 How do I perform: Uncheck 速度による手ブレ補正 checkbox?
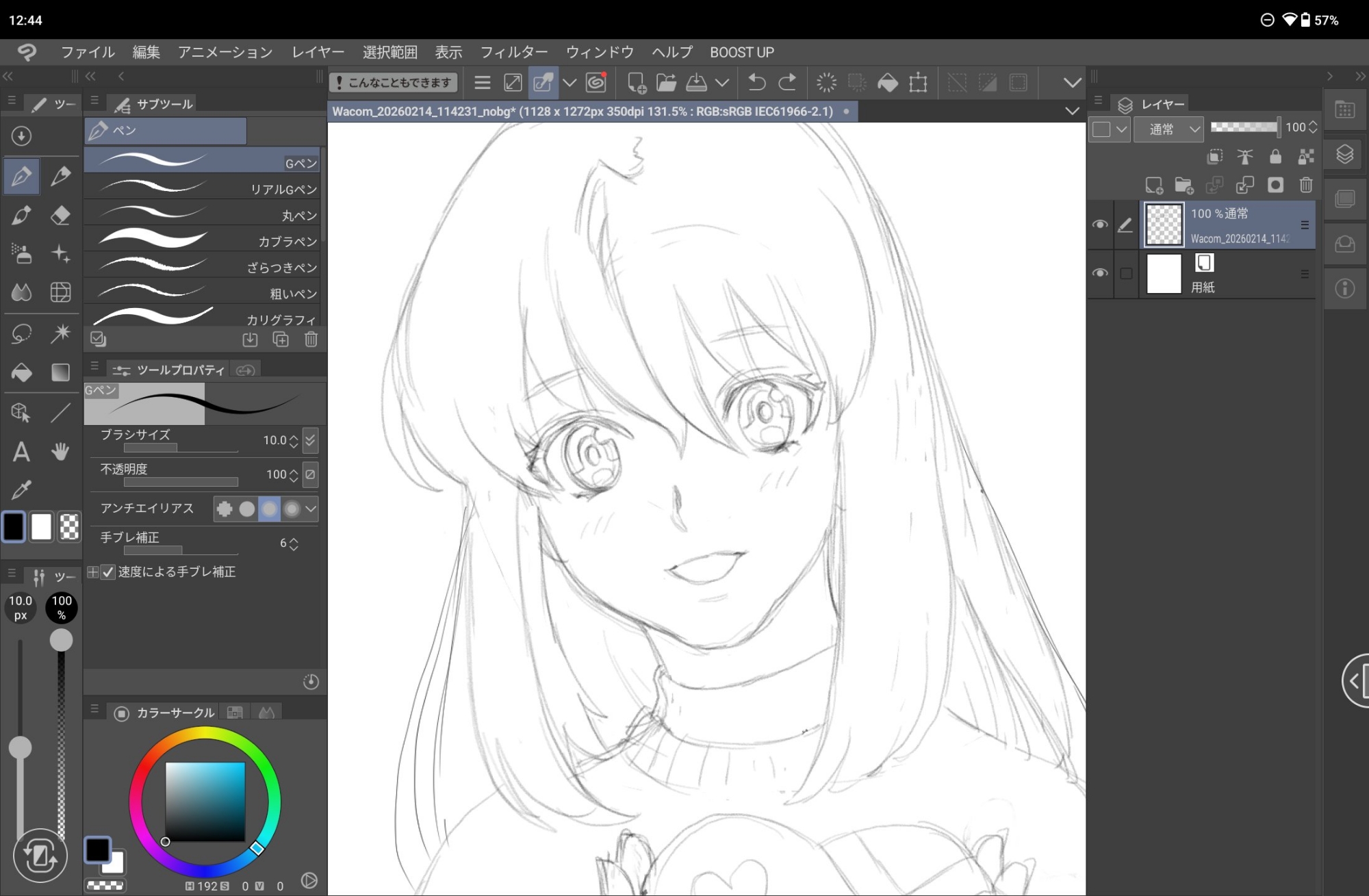tap(108, 572)
